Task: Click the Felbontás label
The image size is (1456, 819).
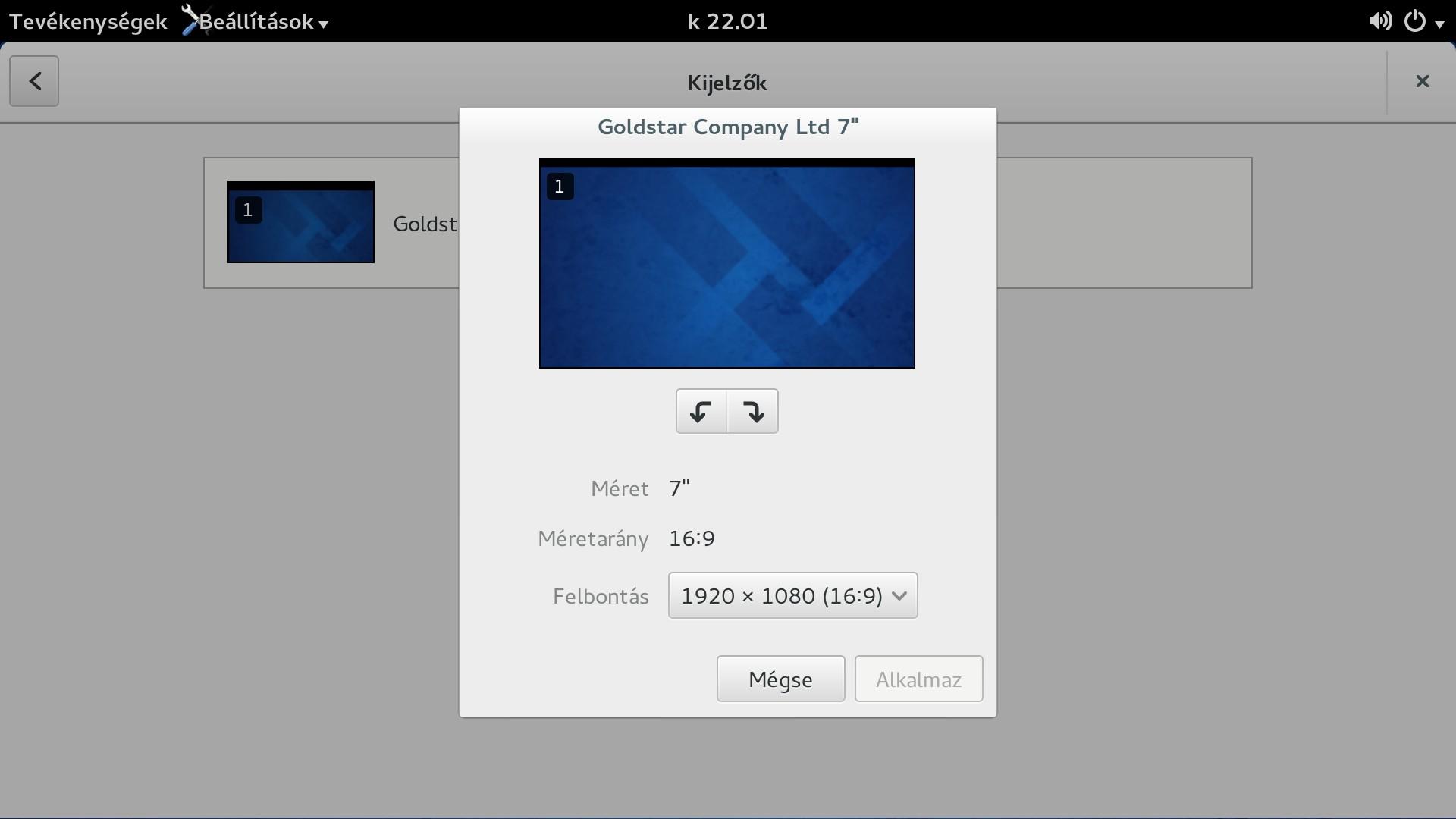Action: (x=601, y=596)
